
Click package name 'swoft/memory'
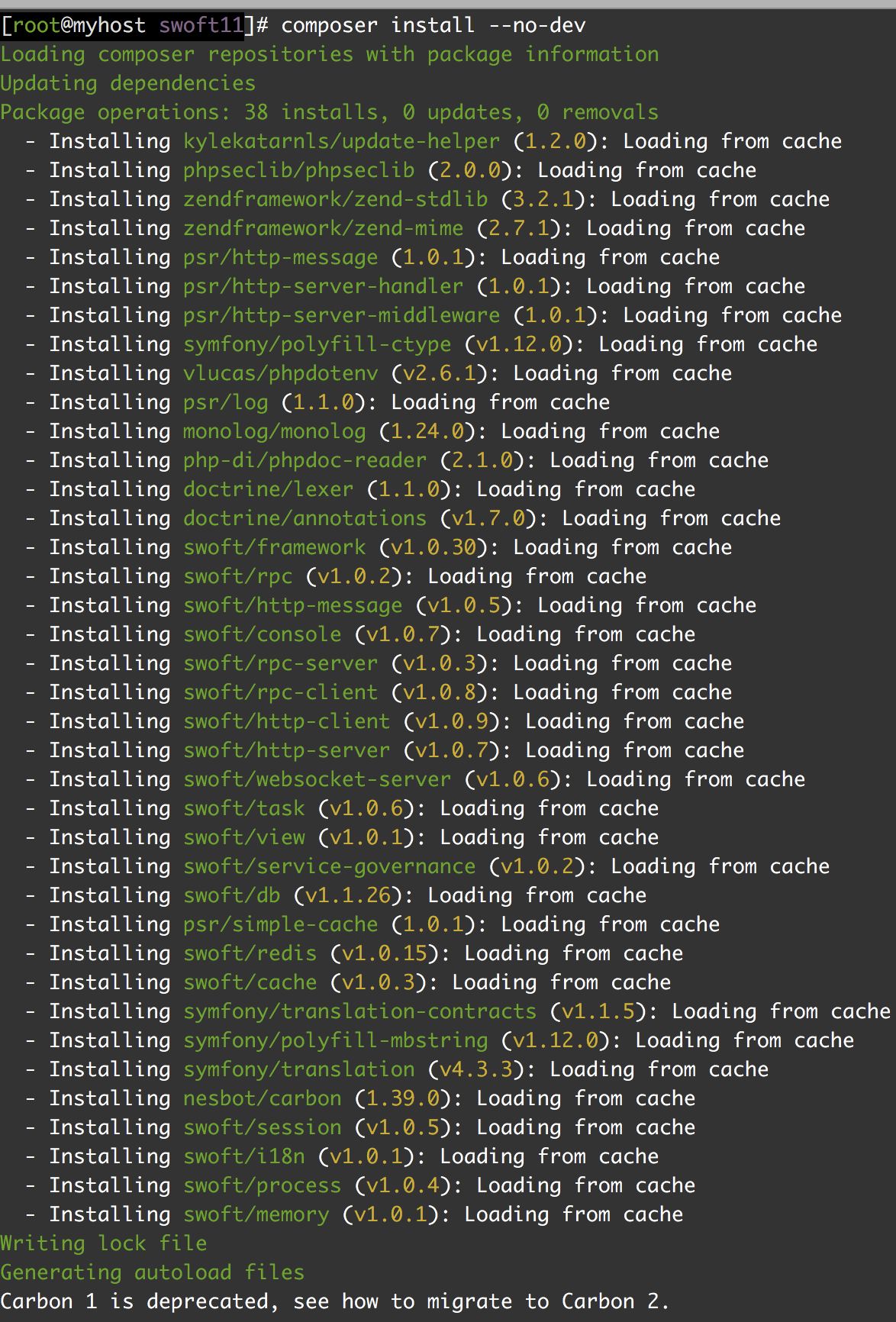pos(256,1215)
